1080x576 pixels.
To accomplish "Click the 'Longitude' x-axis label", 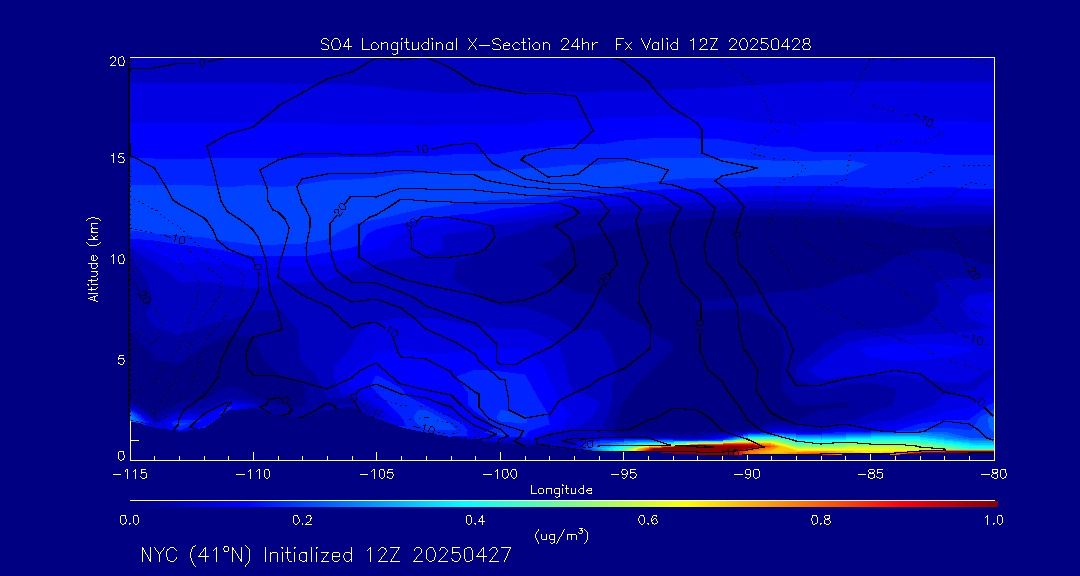I will tap(561, 490).
